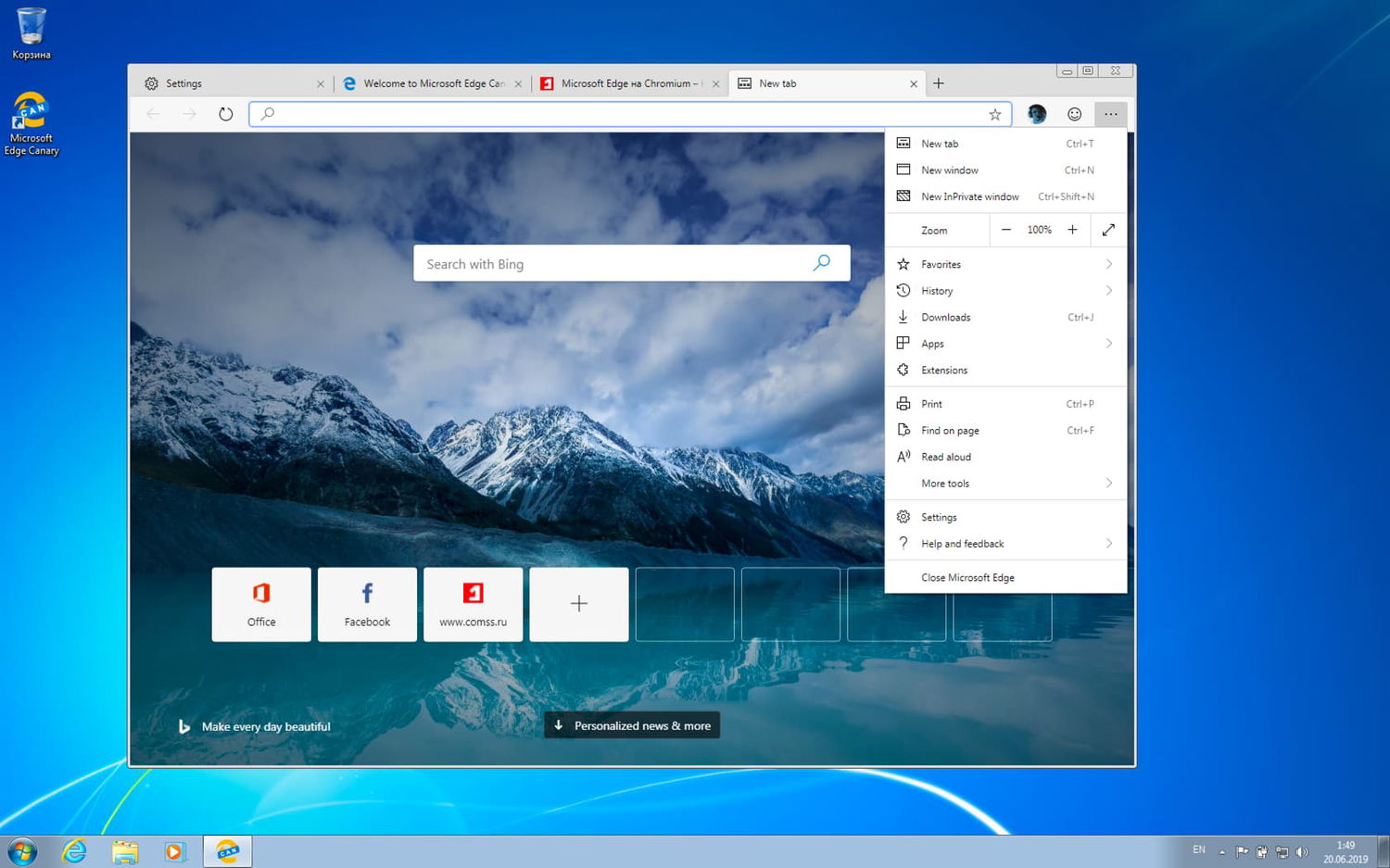Increase zoom level with the plus control
The width and height of the screenshot is (1390, 868).
[1072, 229]
